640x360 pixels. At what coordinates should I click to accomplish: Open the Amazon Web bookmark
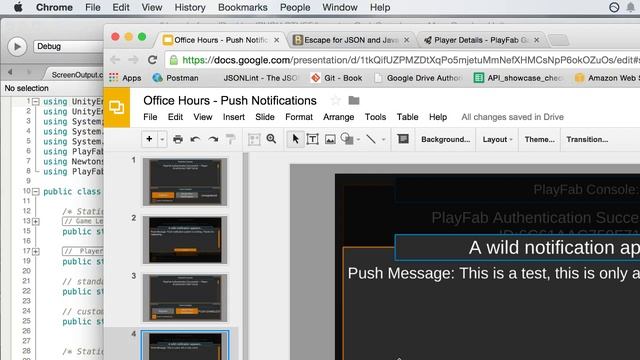pyautogui.click(x=607, y=78)
